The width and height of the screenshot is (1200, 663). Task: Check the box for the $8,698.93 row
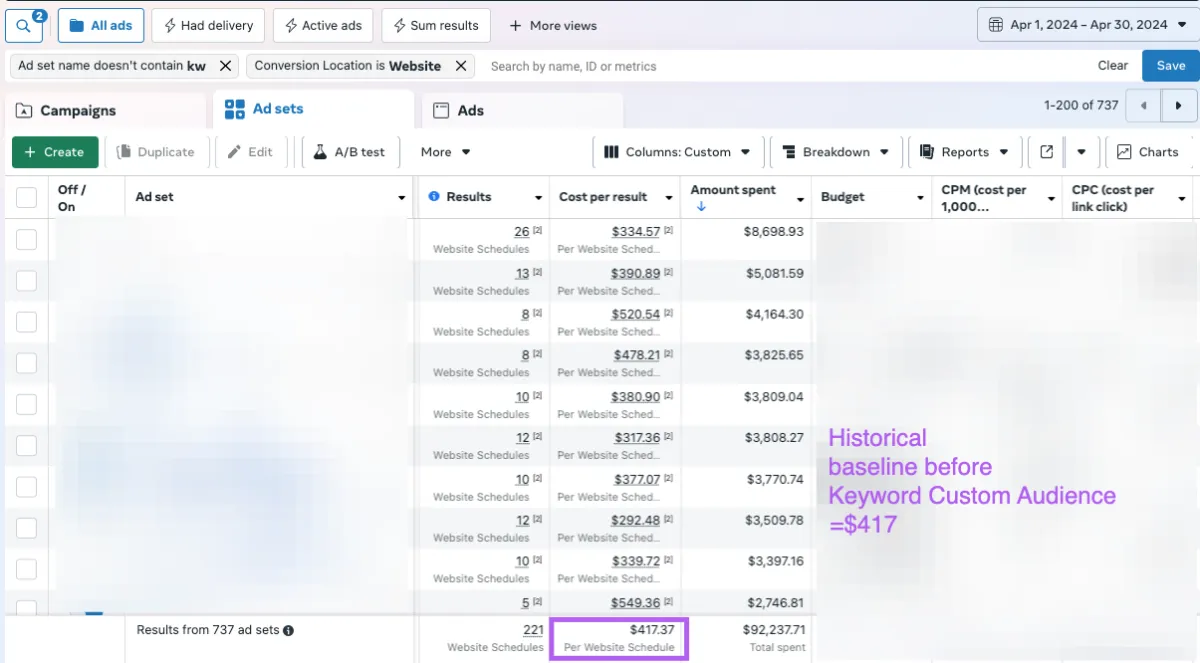(26, 239)
